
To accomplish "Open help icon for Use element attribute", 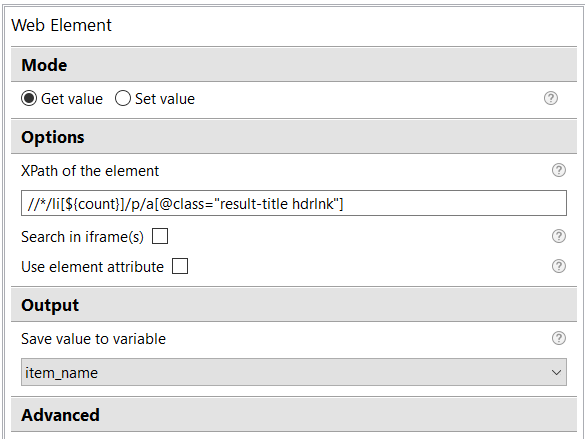I will (559, 266).
